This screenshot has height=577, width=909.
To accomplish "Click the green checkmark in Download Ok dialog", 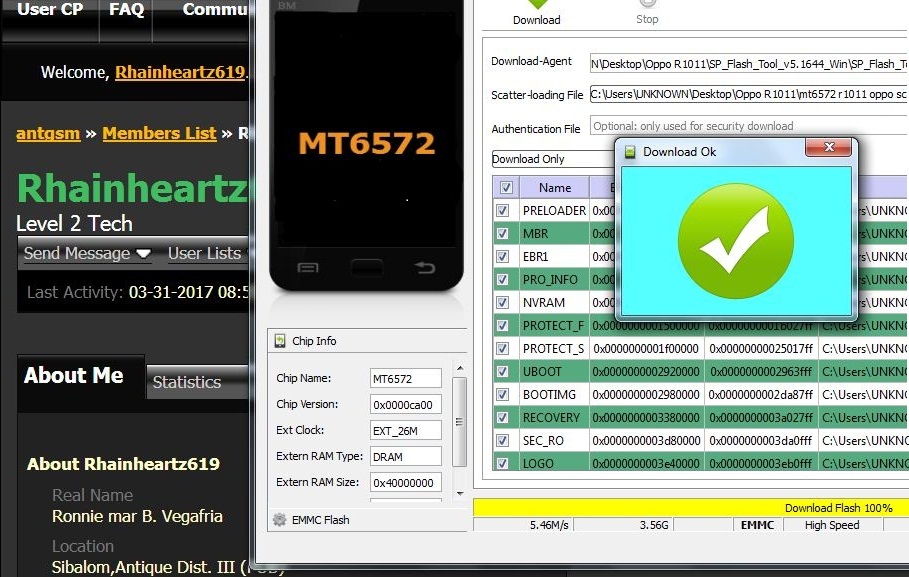I will (736, 241).
